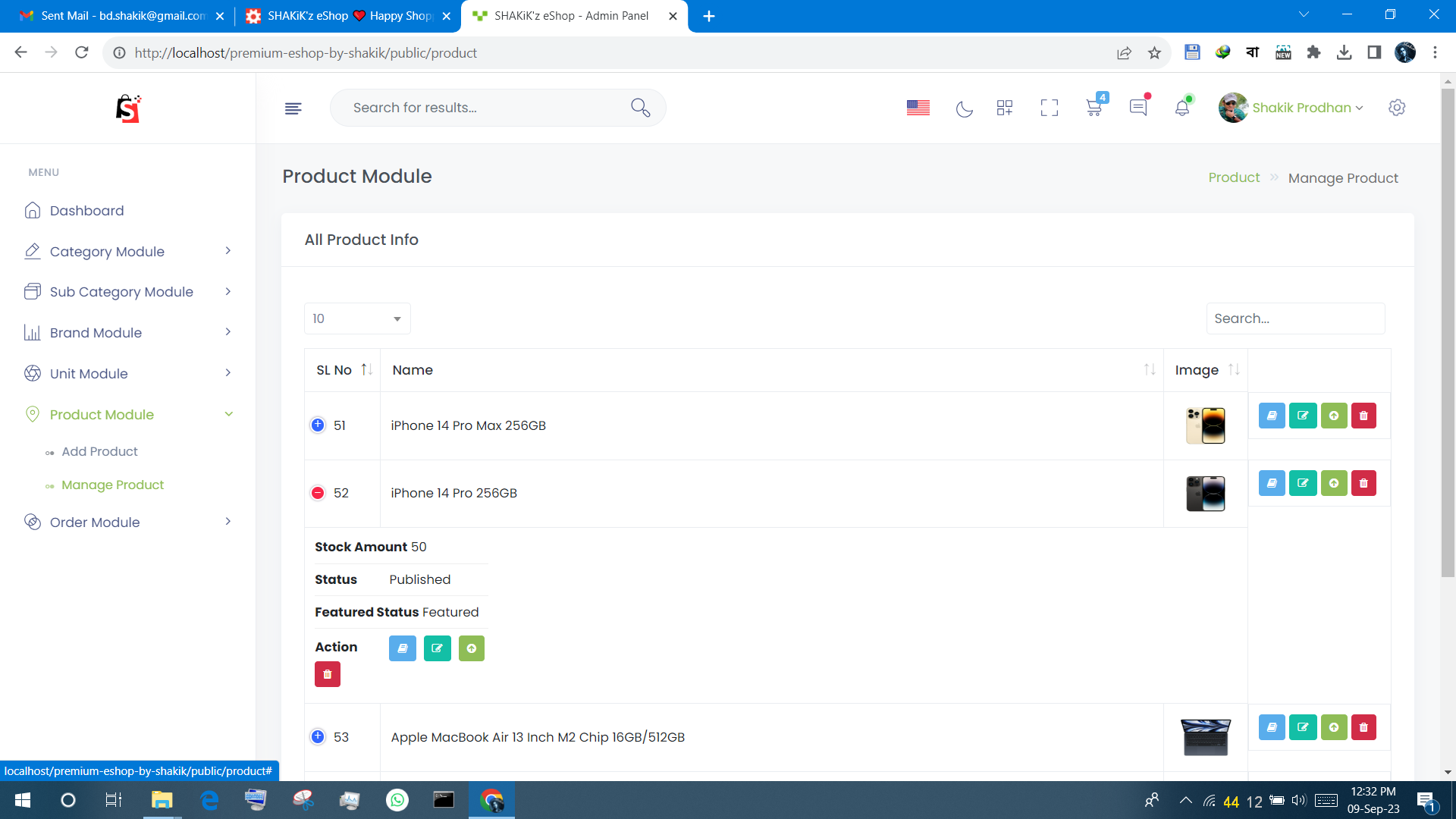The height and width of the screenshot is (819, 1456).
Task: Click the page vertical scrollbar
Action: (x=1448, y=333)
